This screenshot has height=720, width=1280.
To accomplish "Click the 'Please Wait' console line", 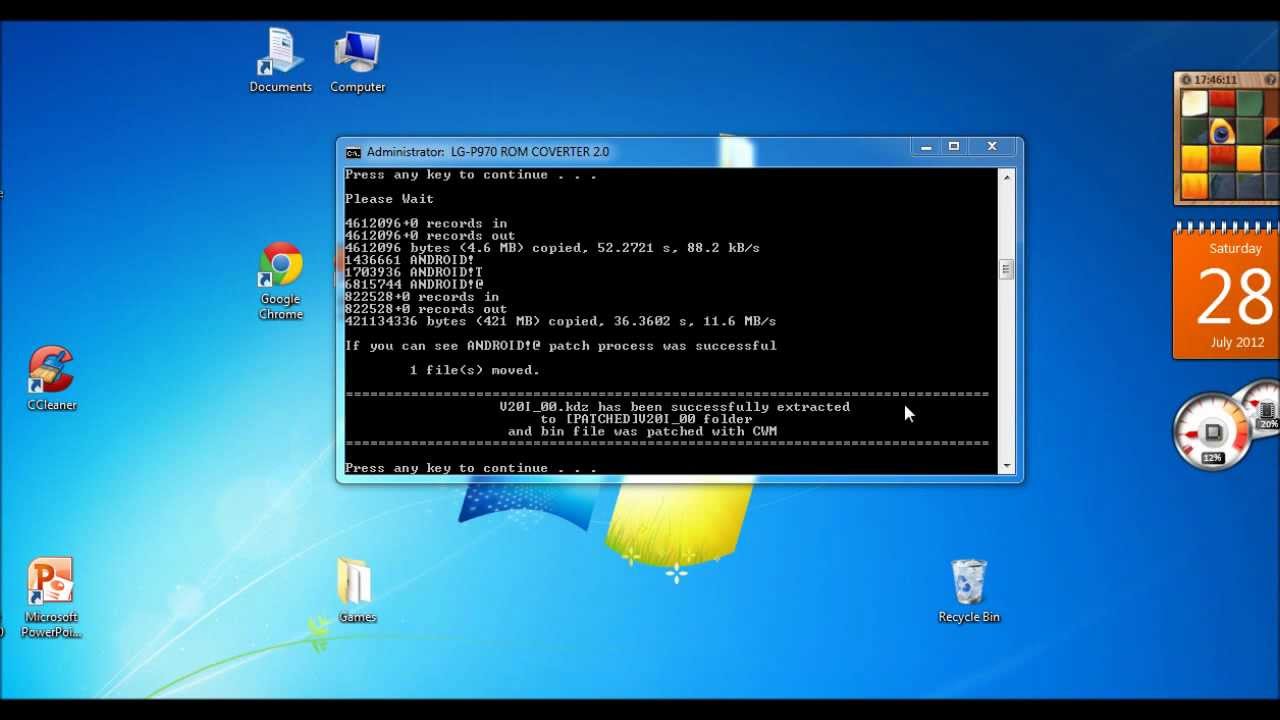I will click(x=390, y=199).
